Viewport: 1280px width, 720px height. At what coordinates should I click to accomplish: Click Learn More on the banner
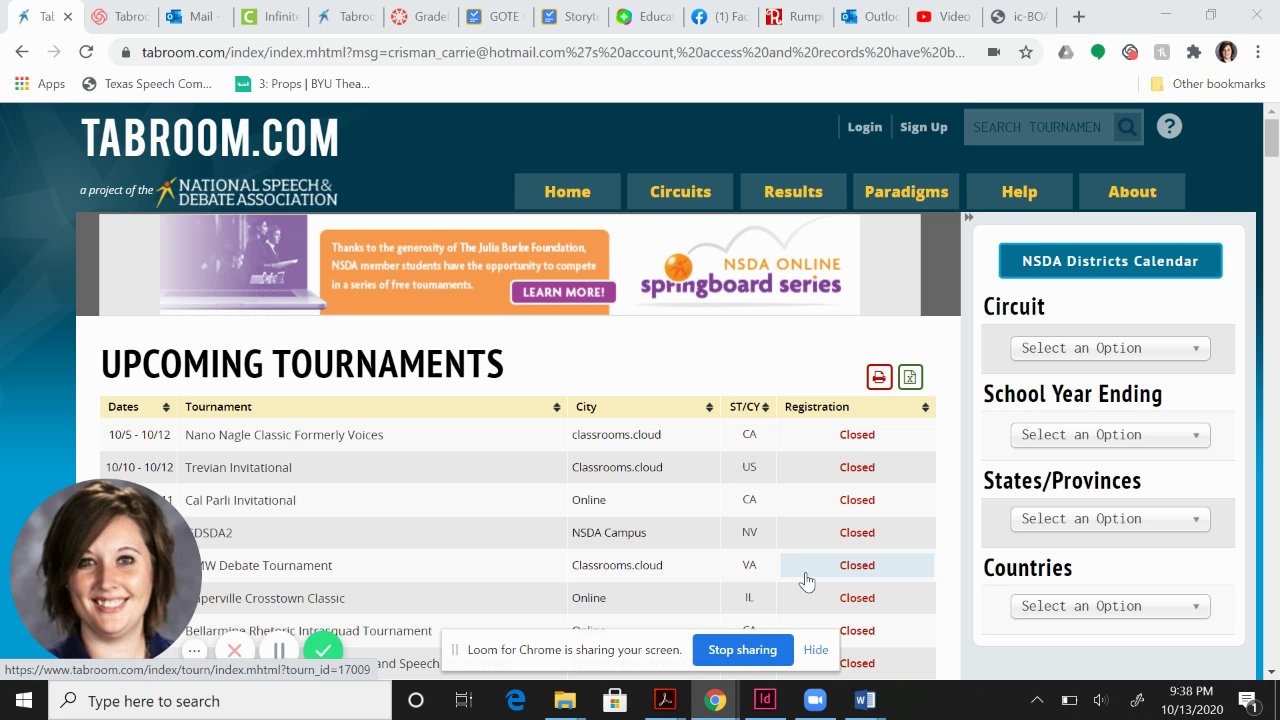(563, 292)
